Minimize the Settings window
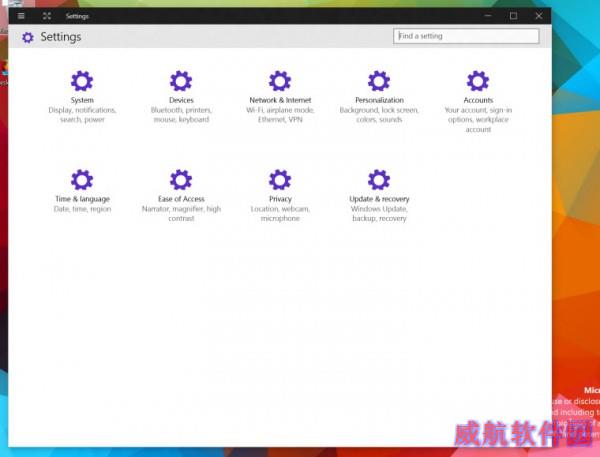The height and width of the screenshot is (457, 600). (488, 16)
